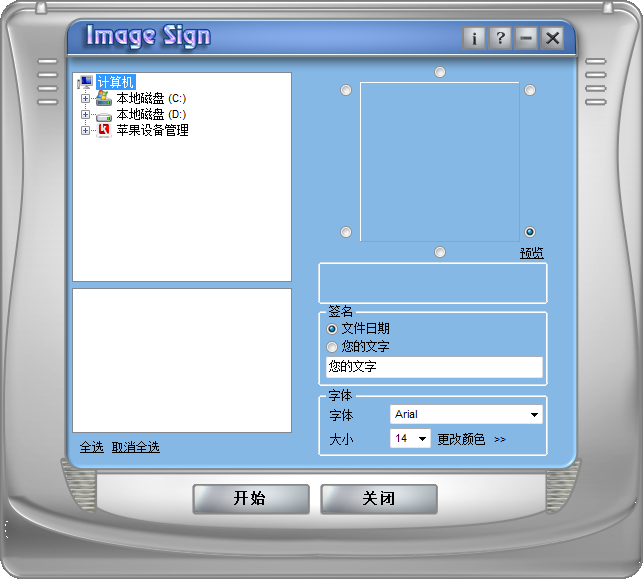Click the 关闭 close button

pyautogui.click(x=379, y=499)
